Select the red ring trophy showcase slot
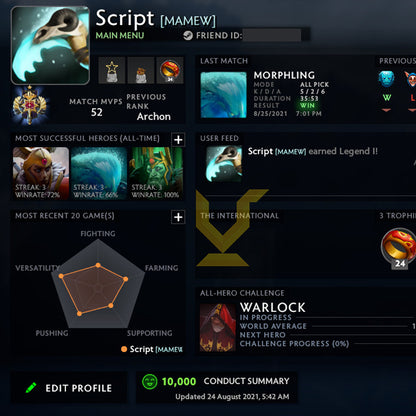Screen dimensions: 416x416 [x=170, y=70]
